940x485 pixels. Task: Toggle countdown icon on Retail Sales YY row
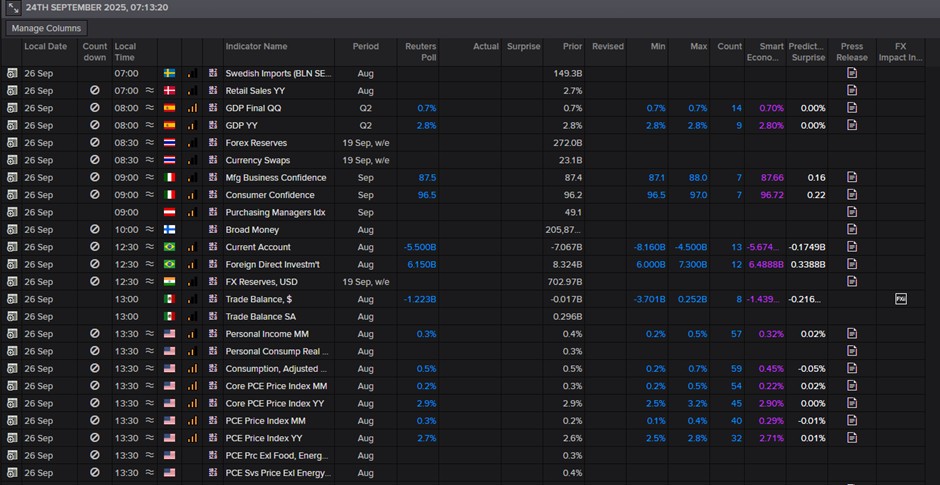point(94,91)
